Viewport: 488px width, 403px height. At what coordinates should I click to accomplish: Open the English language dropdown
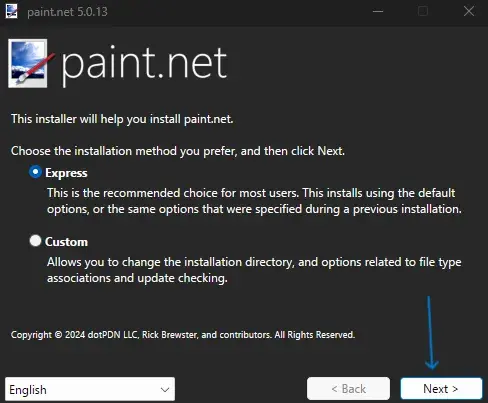pyautogui.click(x=90, y=389)
